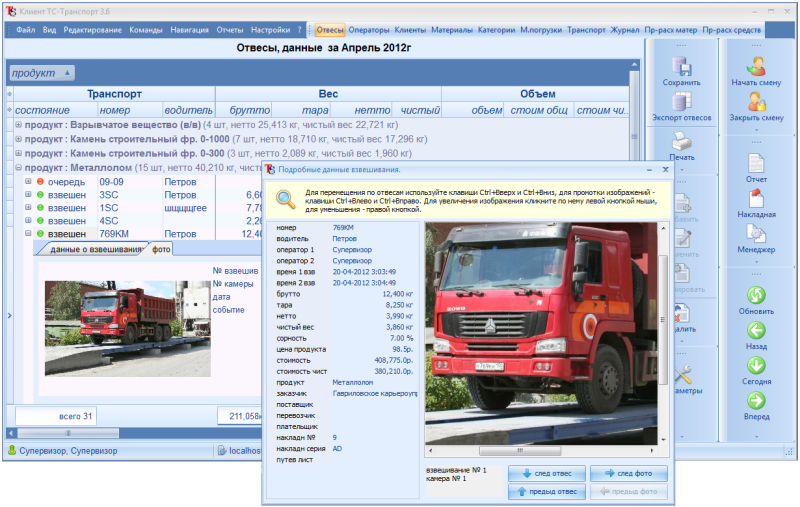Click the продукт grouping column chip
Image resolution: width=800 pixels, height=507 pixels.
(42, 73)
